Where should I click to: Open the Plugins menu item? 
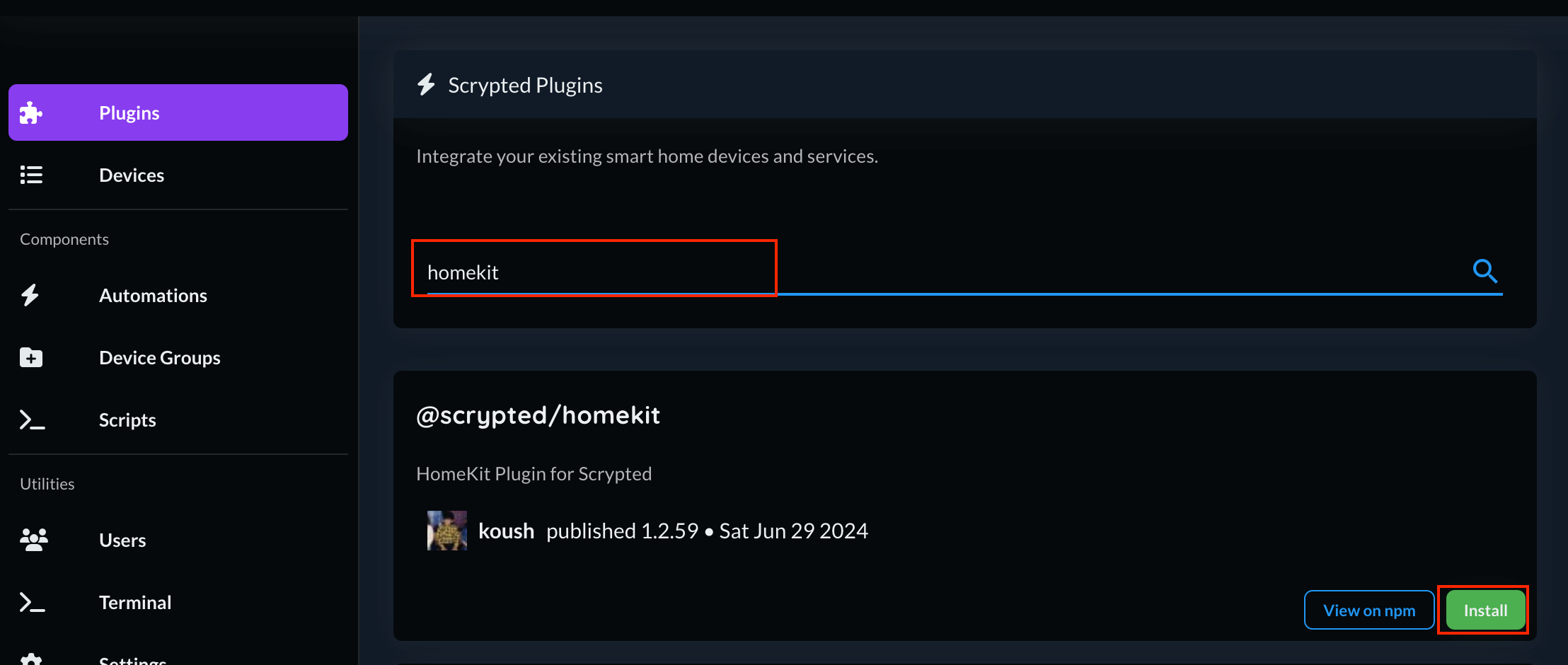[x=129, y=113]
